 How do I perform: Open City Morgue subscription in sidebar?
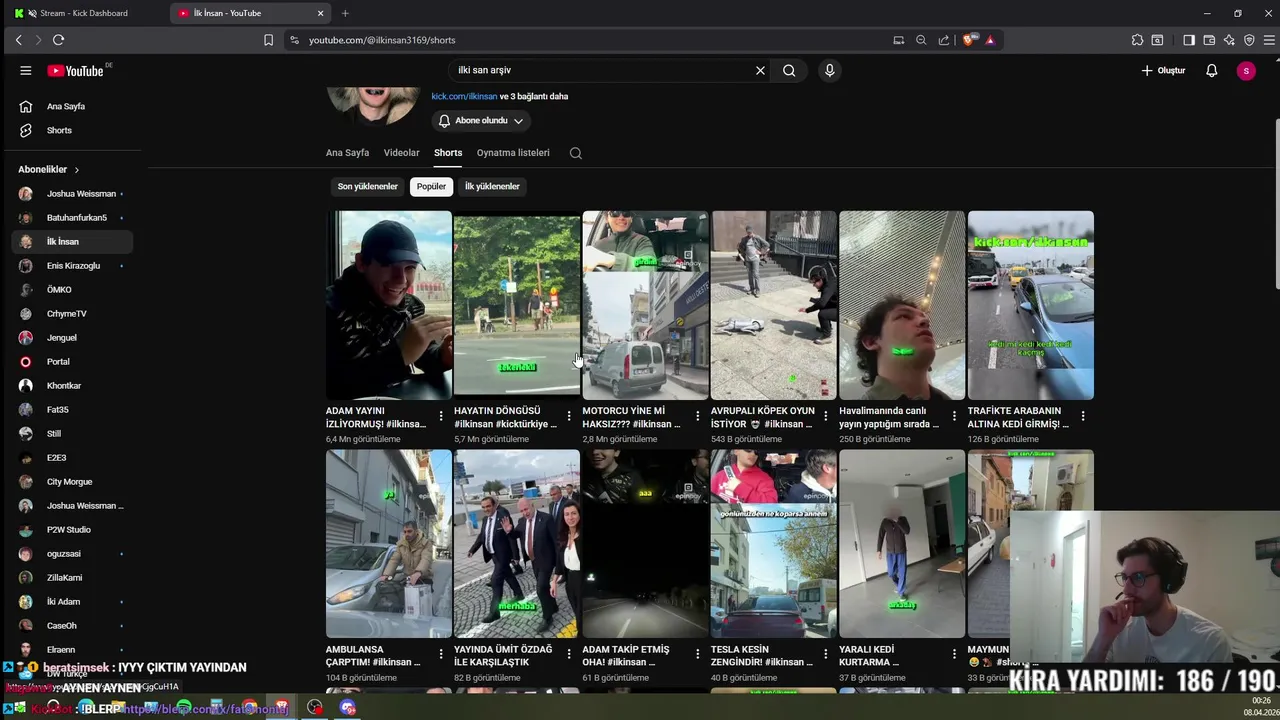tap(72, 481)
